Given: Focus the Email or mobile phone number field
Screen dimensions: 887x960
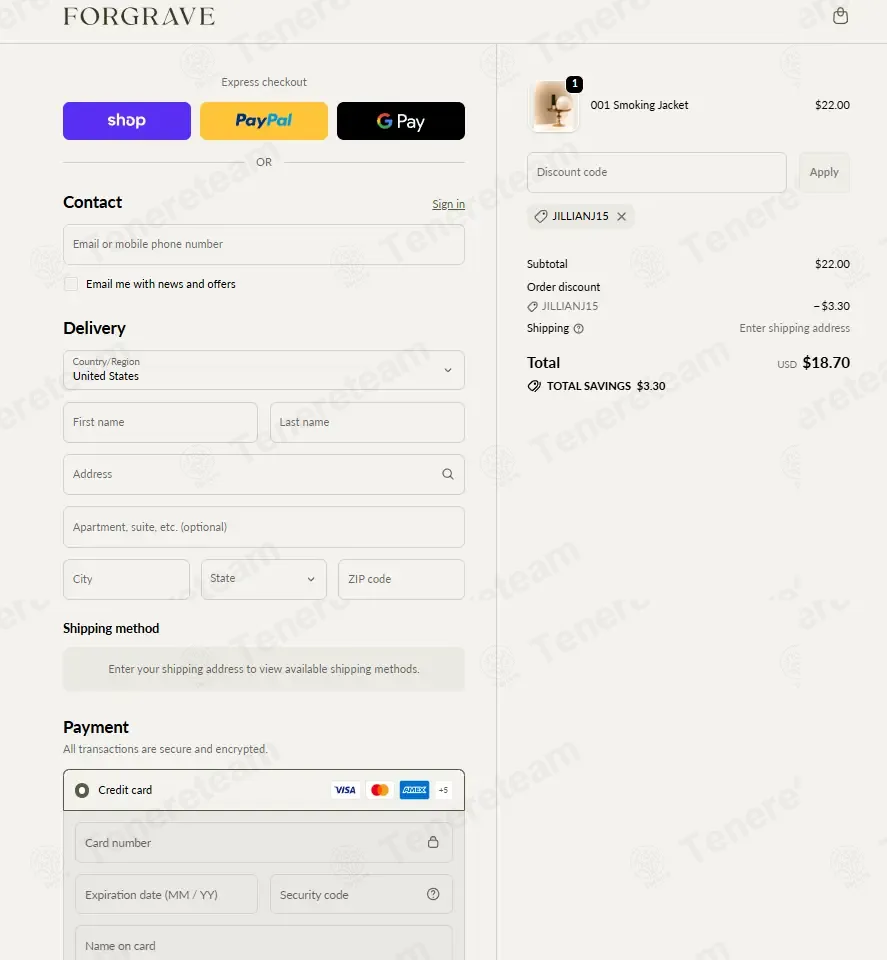Looking at the screenshot, I should click(x=264, y=245).
